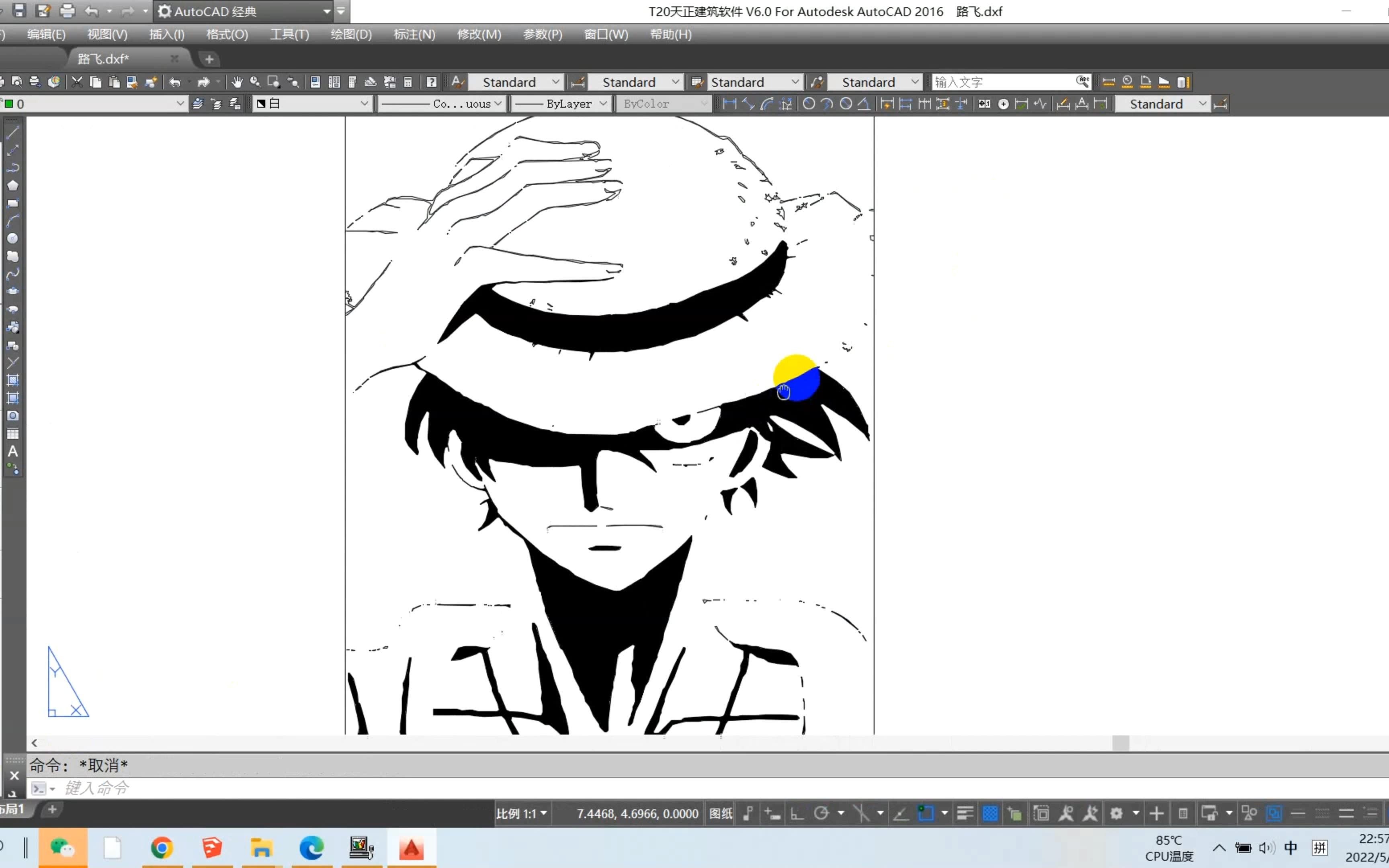Viewport: 1389px width, 868px height.
Task: Toggle Ortho mode in status bar
Action: [x=797, y=813]
